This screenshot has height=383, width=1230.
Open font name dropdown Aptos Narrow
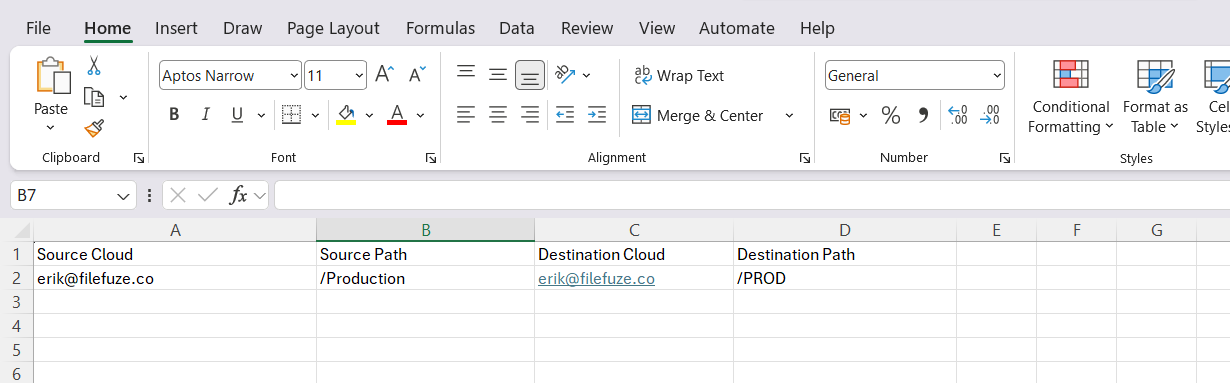coord(293,76)
